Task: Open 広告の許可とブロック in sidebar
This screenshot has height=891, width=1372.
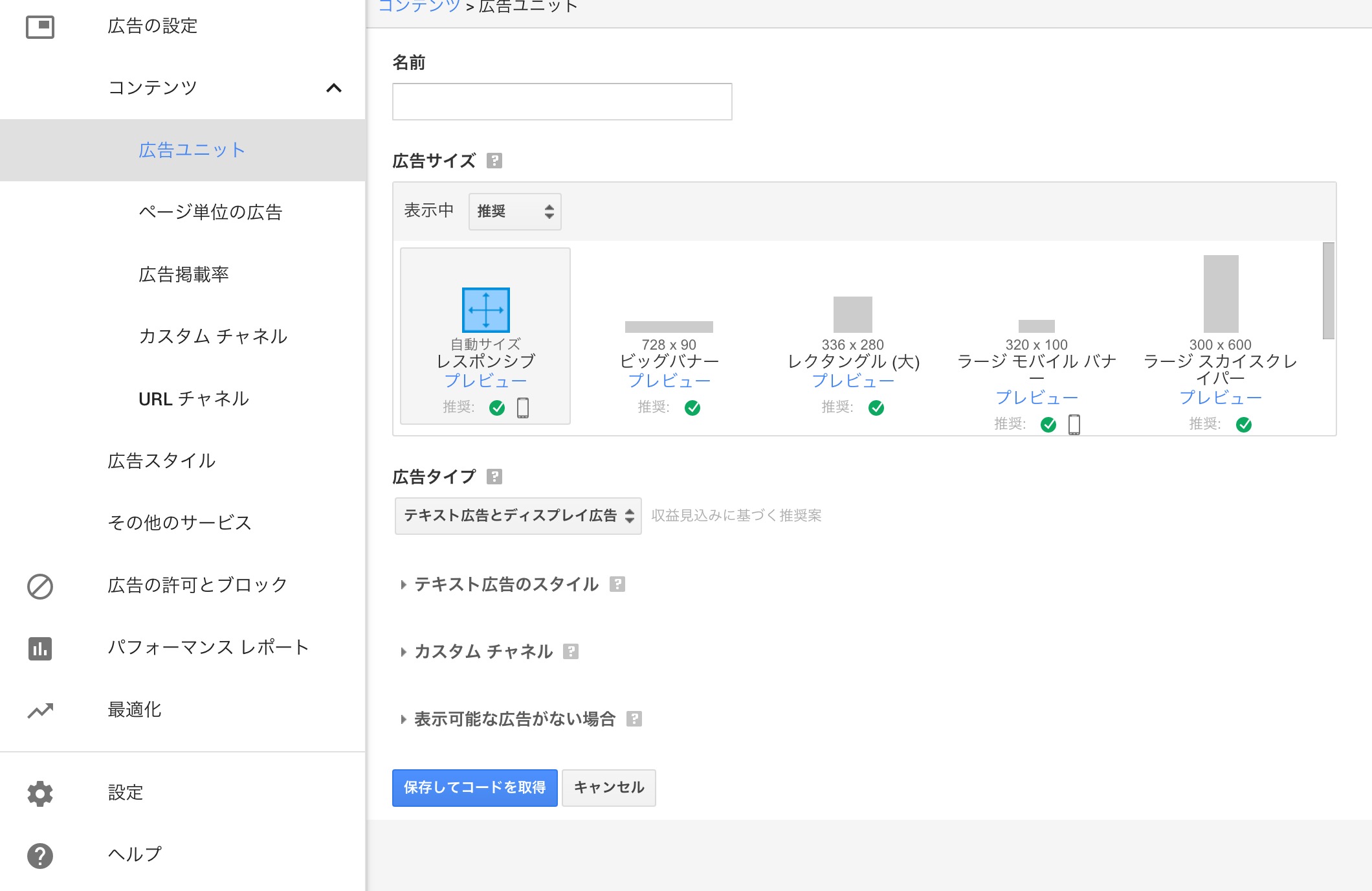Action: click(197, 585)
